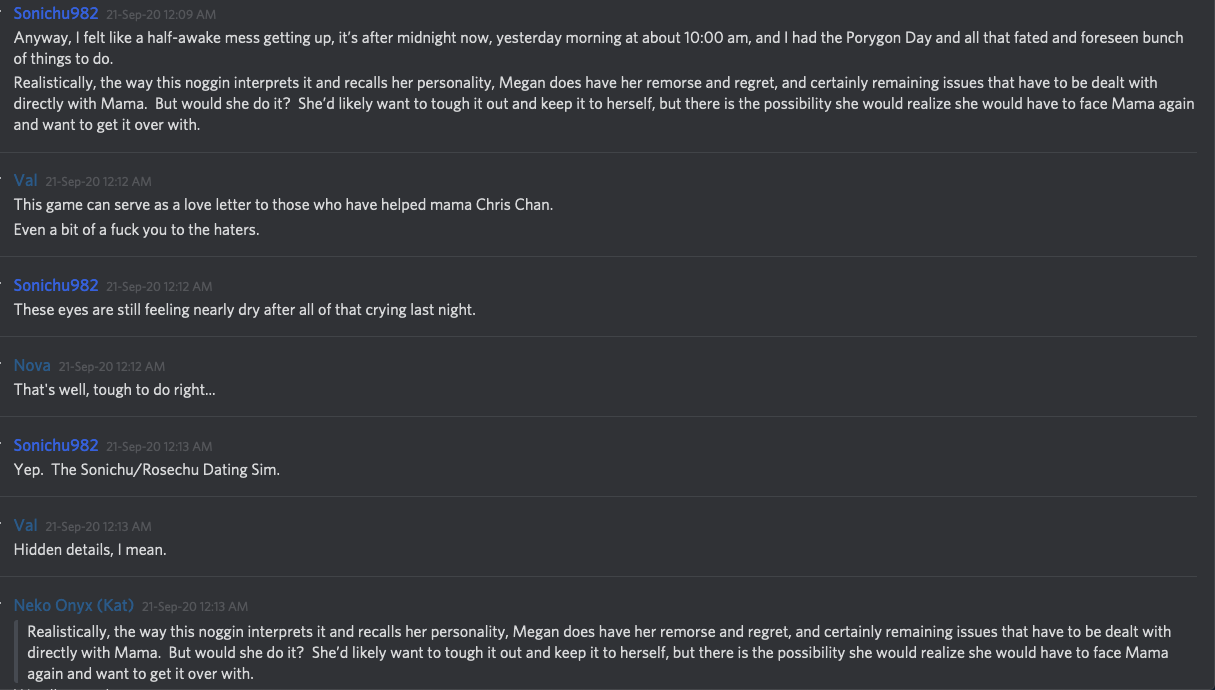1215x690 pixels.
Task: Click the timestamp next to Val's love letter message
Action: (x=98, y=182)
